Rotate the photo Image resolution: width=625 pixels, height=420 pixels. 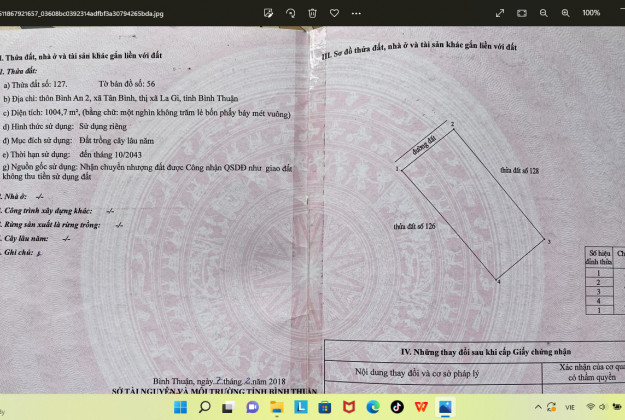click(291, 13)
